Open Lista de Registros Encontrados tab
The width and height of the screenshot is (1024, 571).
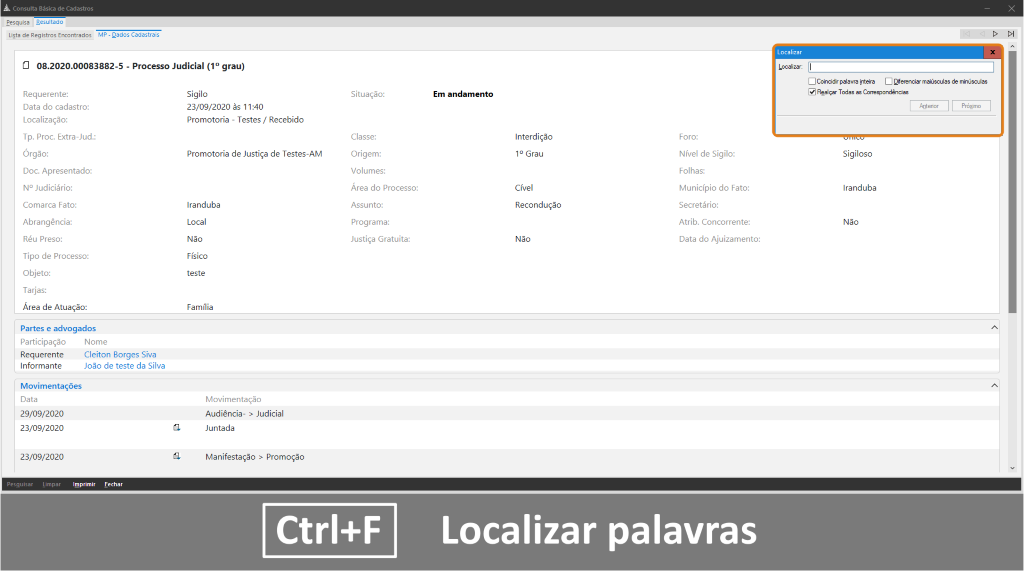[50, 35]
